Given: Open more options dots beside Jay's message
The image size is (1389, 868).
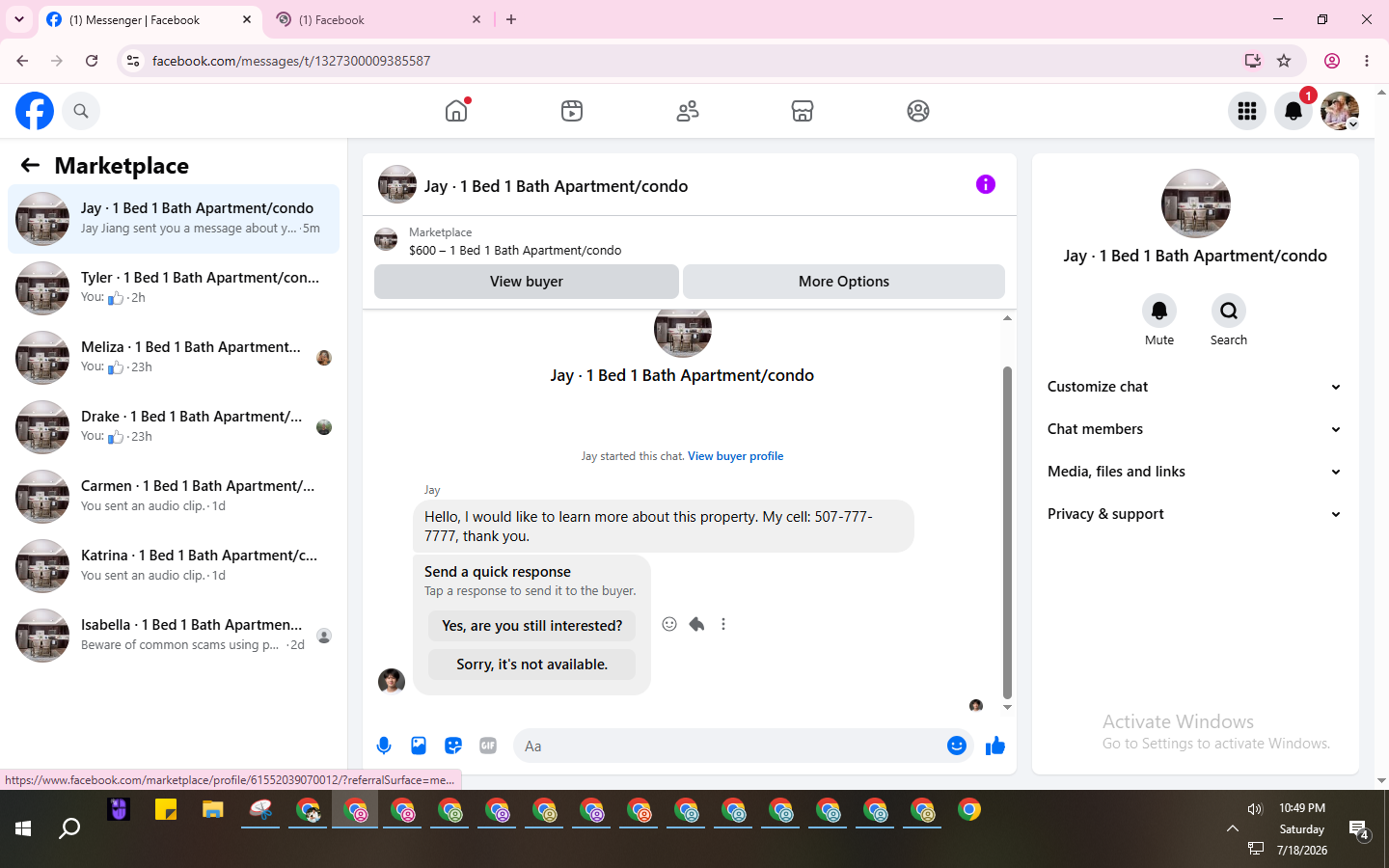Looking at the screenshot, I should pyautogui.click(x=723, y=624).
